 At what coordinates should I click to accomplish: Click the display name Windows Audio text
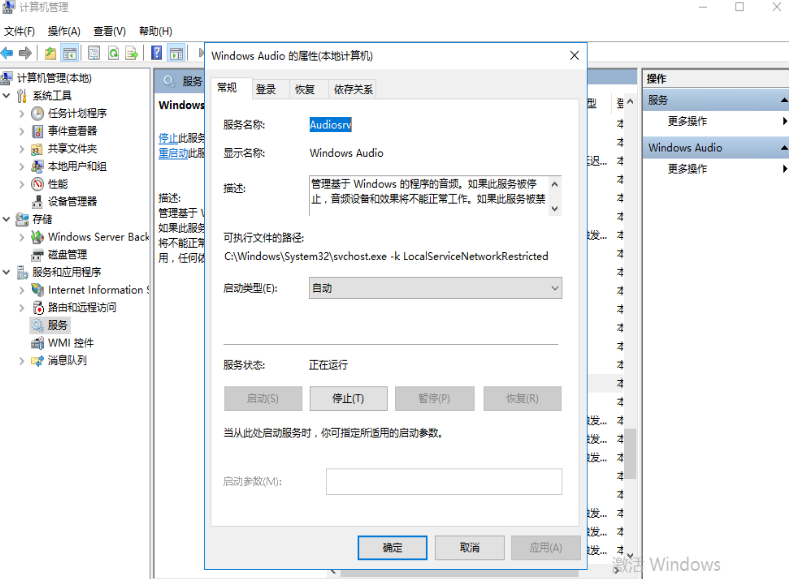pyautogui.click(x=346, y=153)
